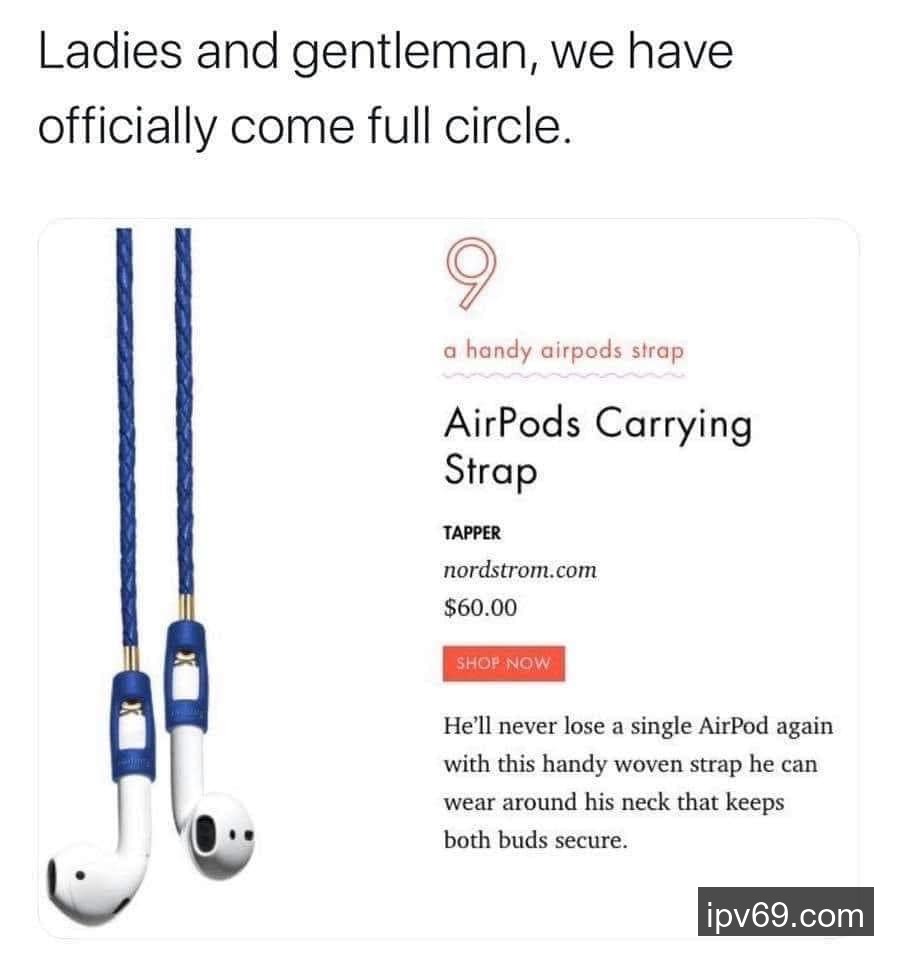The height and width of the screenshot is (960, 898).
Task: Select the product description paragraph
Action: click(x=638, y=782)
